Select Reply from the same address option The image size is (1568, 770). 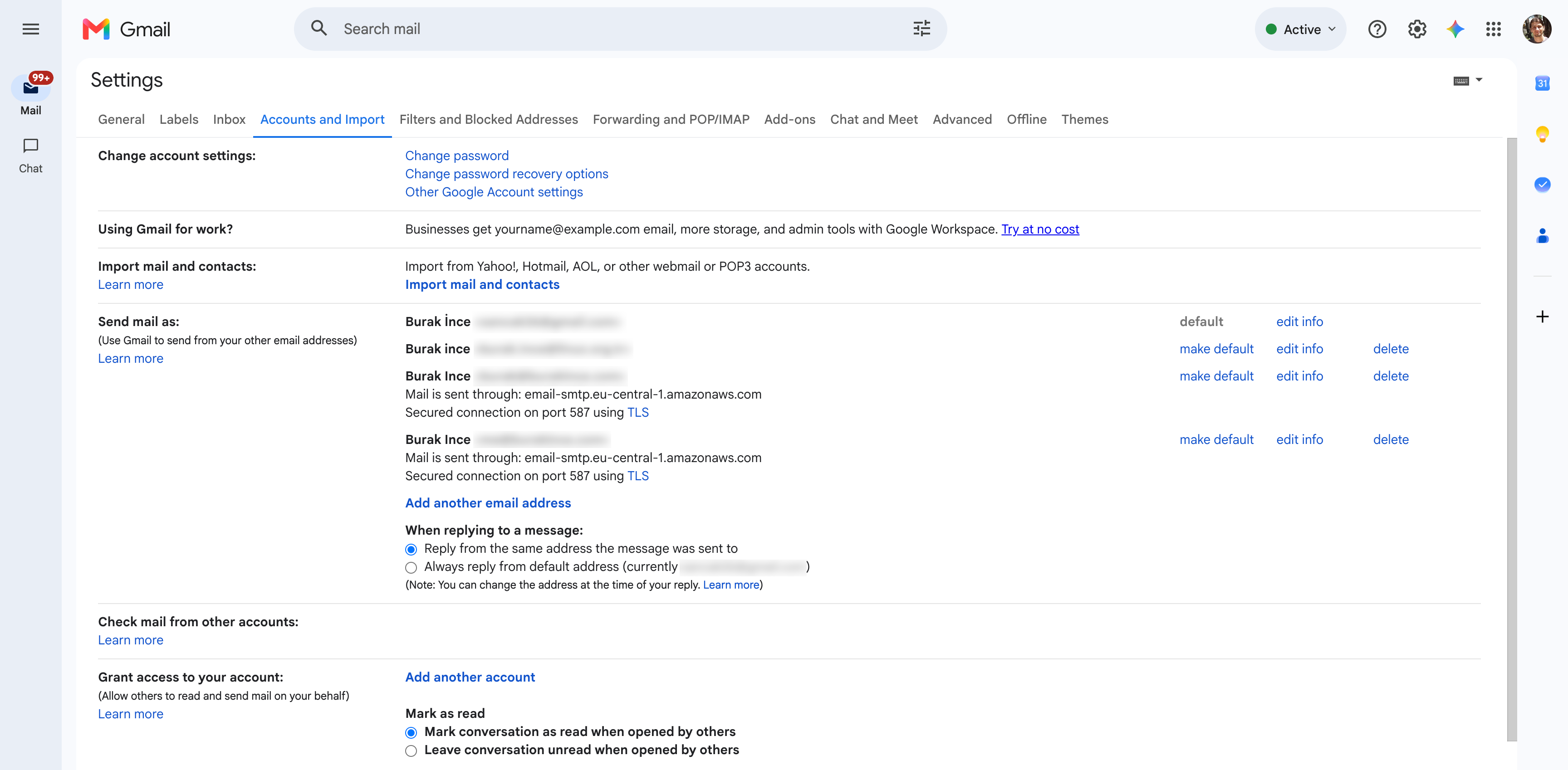tap(411, 549)
